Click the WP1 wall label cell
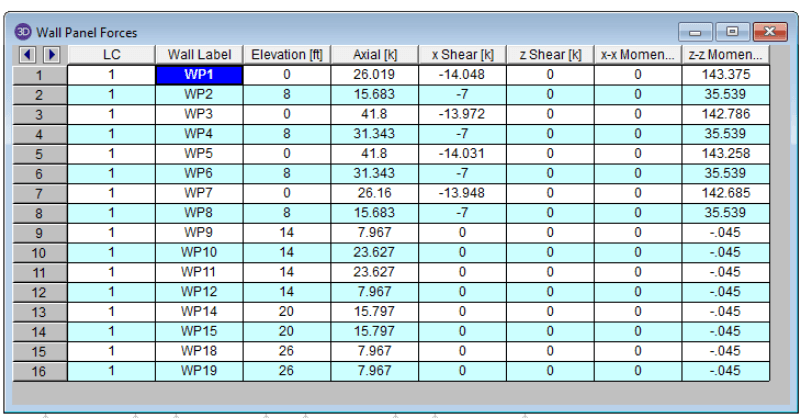 point(199,74)
